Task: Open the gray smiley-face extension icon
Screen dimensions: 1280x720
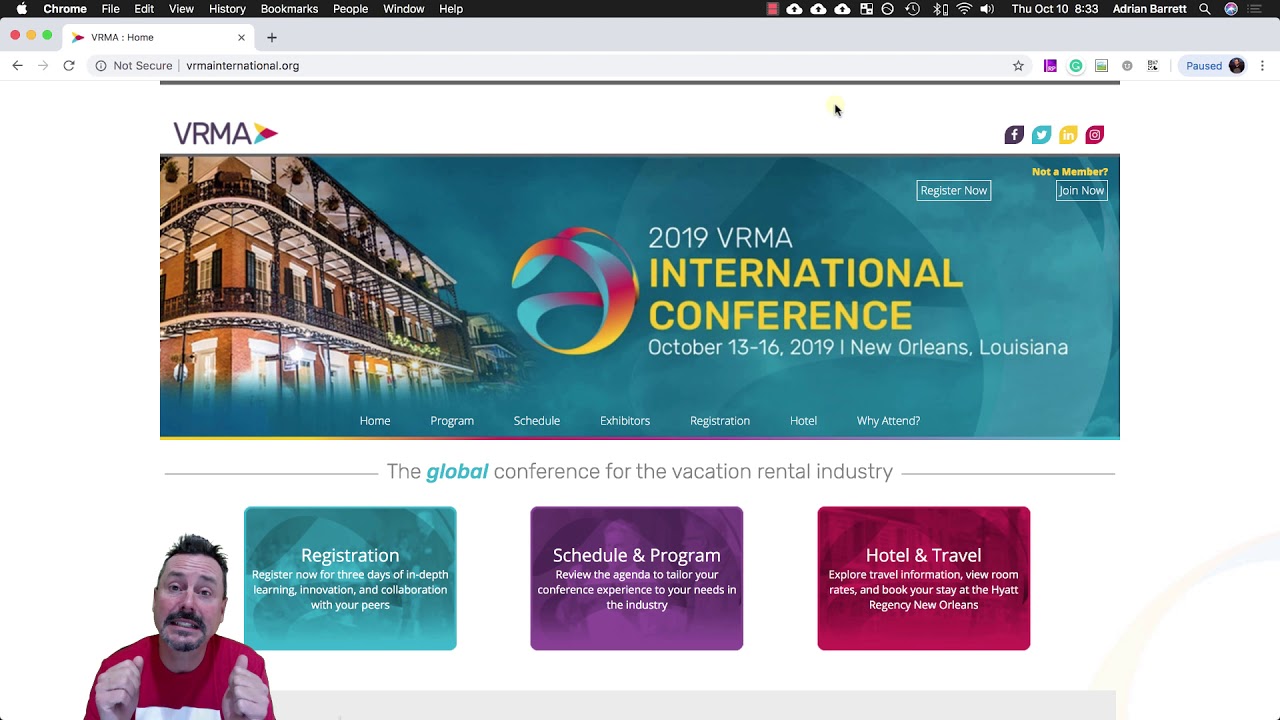Action: pos(1127,66)
